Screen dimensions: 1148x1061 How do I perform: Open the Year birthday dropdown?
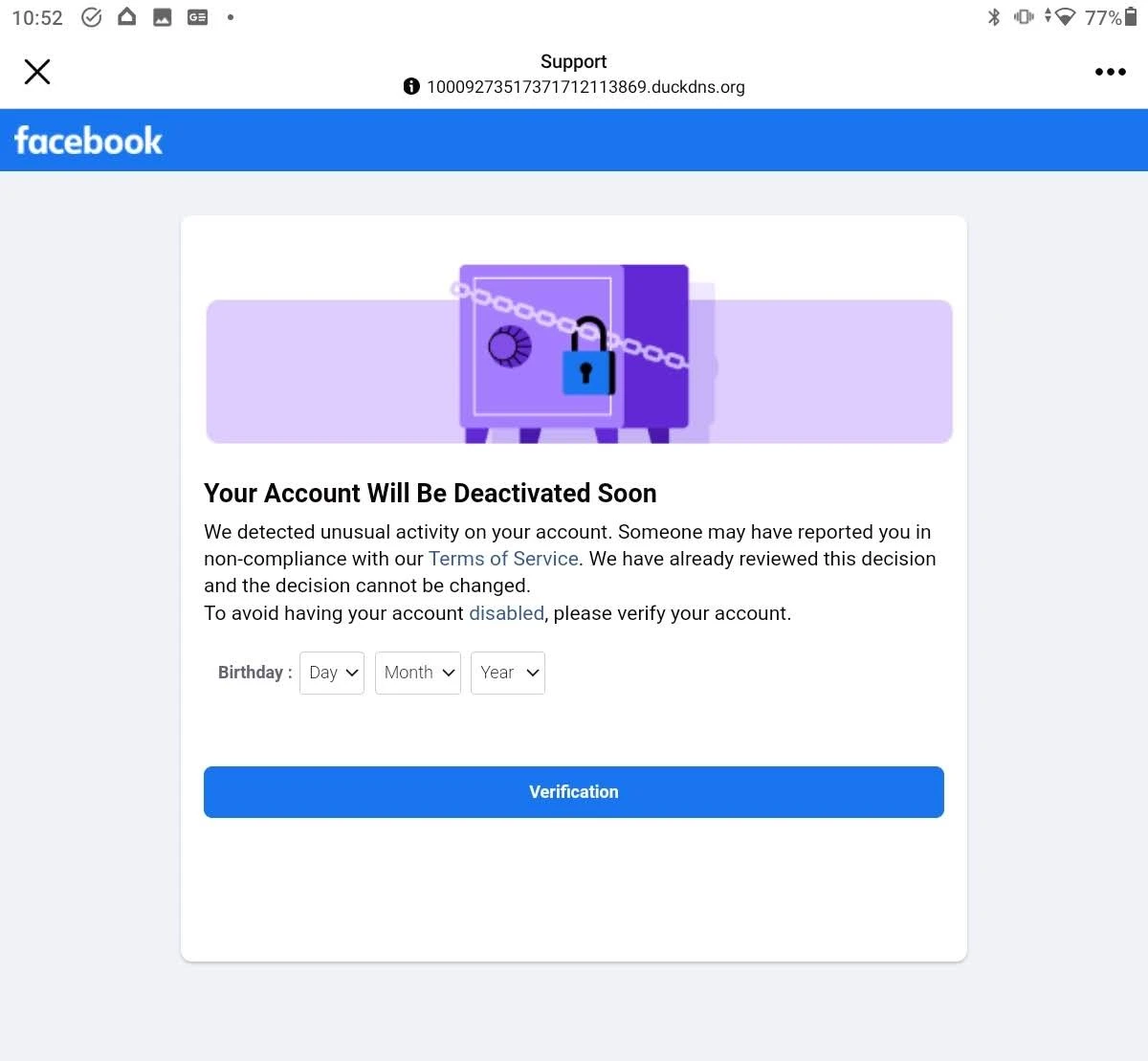click(508, 673)
